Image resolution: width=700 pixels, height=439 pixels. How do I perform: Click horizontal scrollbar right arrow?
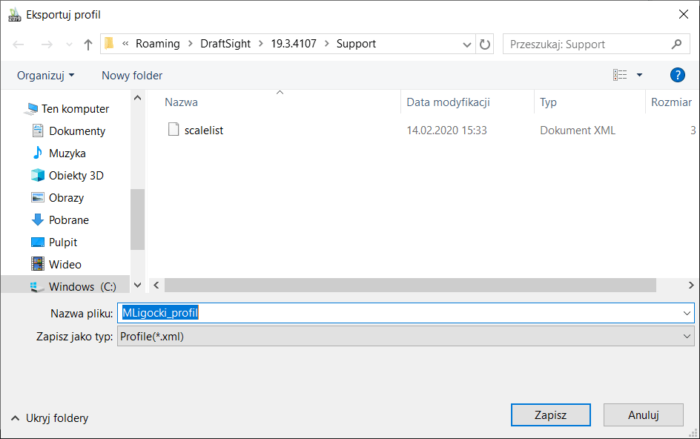[x=691, y=285]
